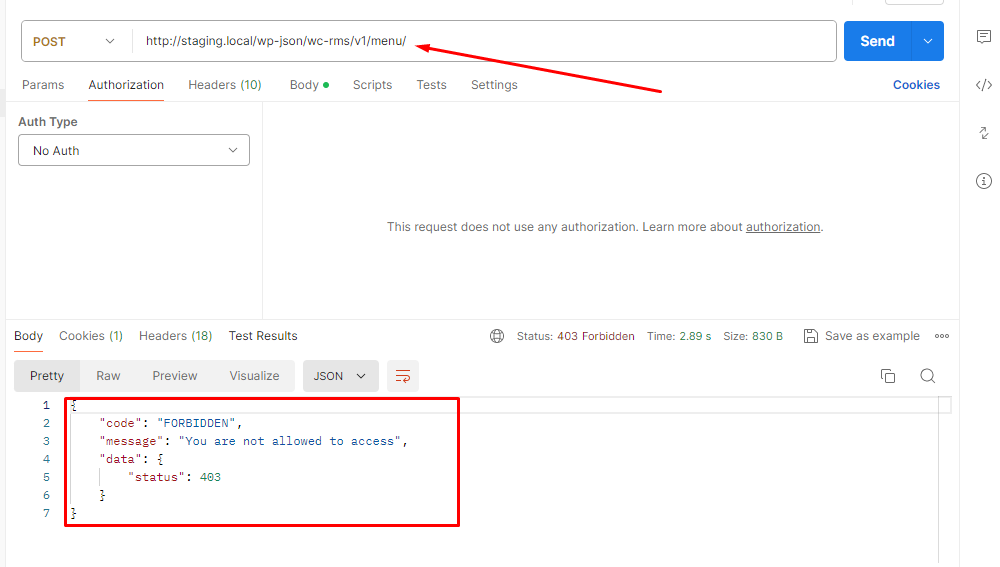Screen dimensions: 1000x567
Task: Expand the POST method dropdown
Action: pyautogui.click(x=75, y=42)
